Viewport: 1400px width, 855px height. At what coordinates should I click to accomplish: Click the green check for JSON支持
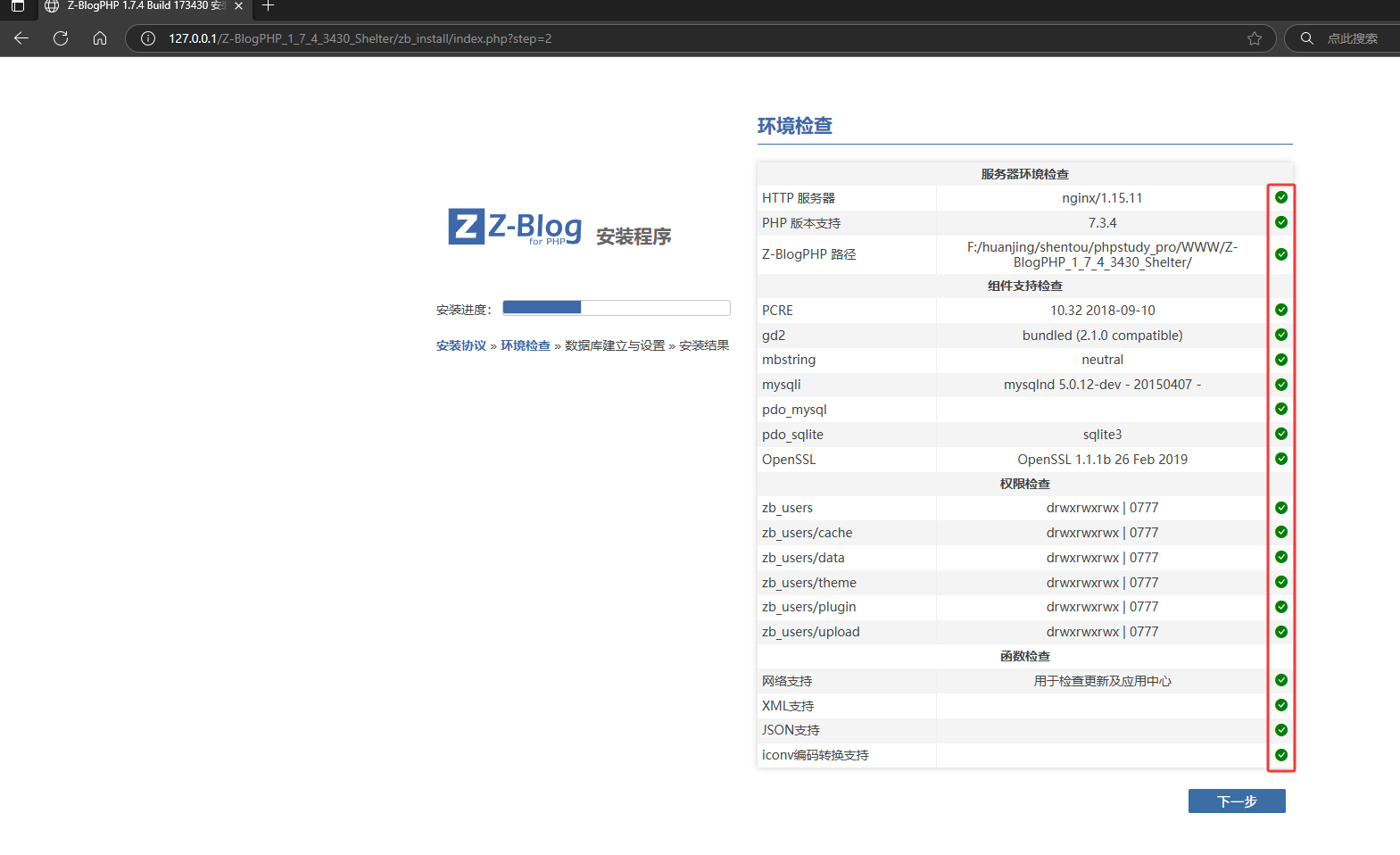[x=1281, y=730]
